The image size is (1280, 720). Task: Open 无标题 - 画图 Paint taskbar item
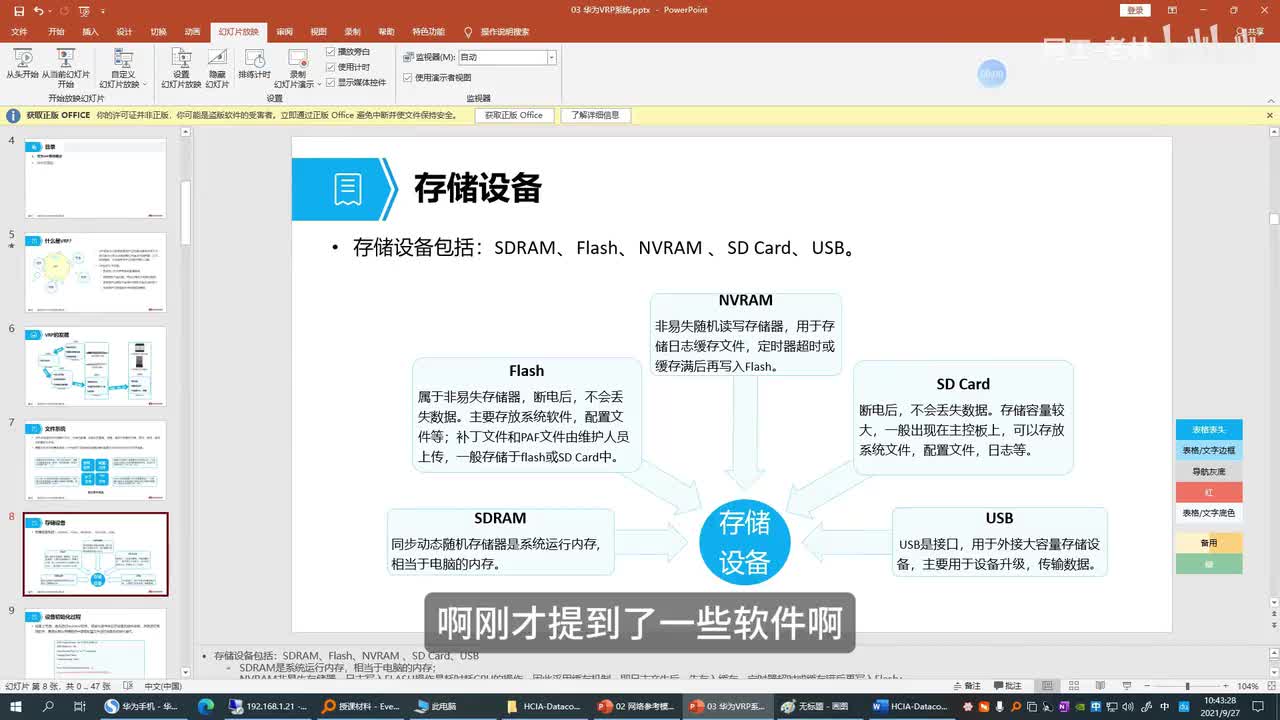(x=818, y=706)
